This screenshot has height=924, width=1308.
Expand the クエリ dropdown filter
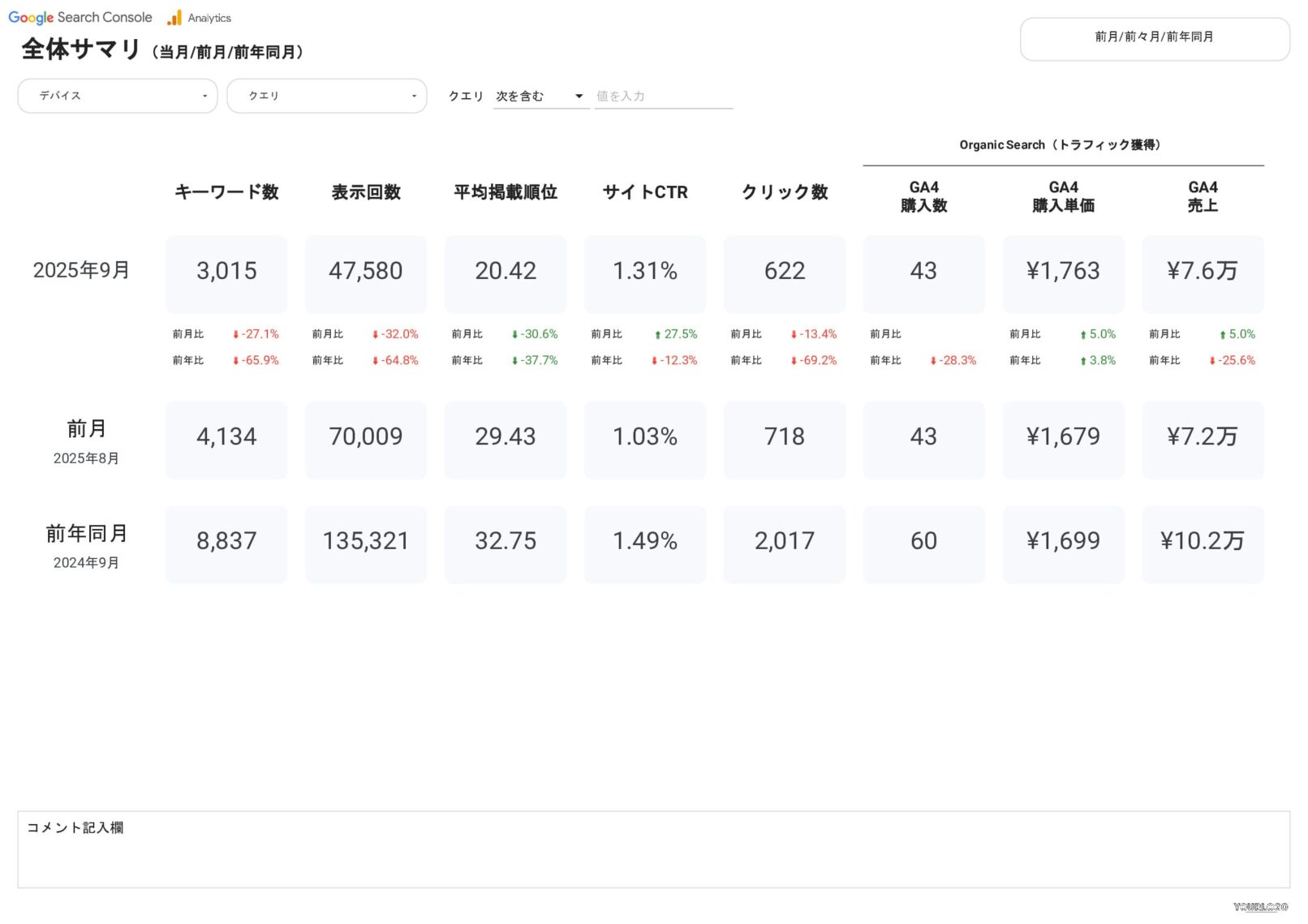coord(326,96)
